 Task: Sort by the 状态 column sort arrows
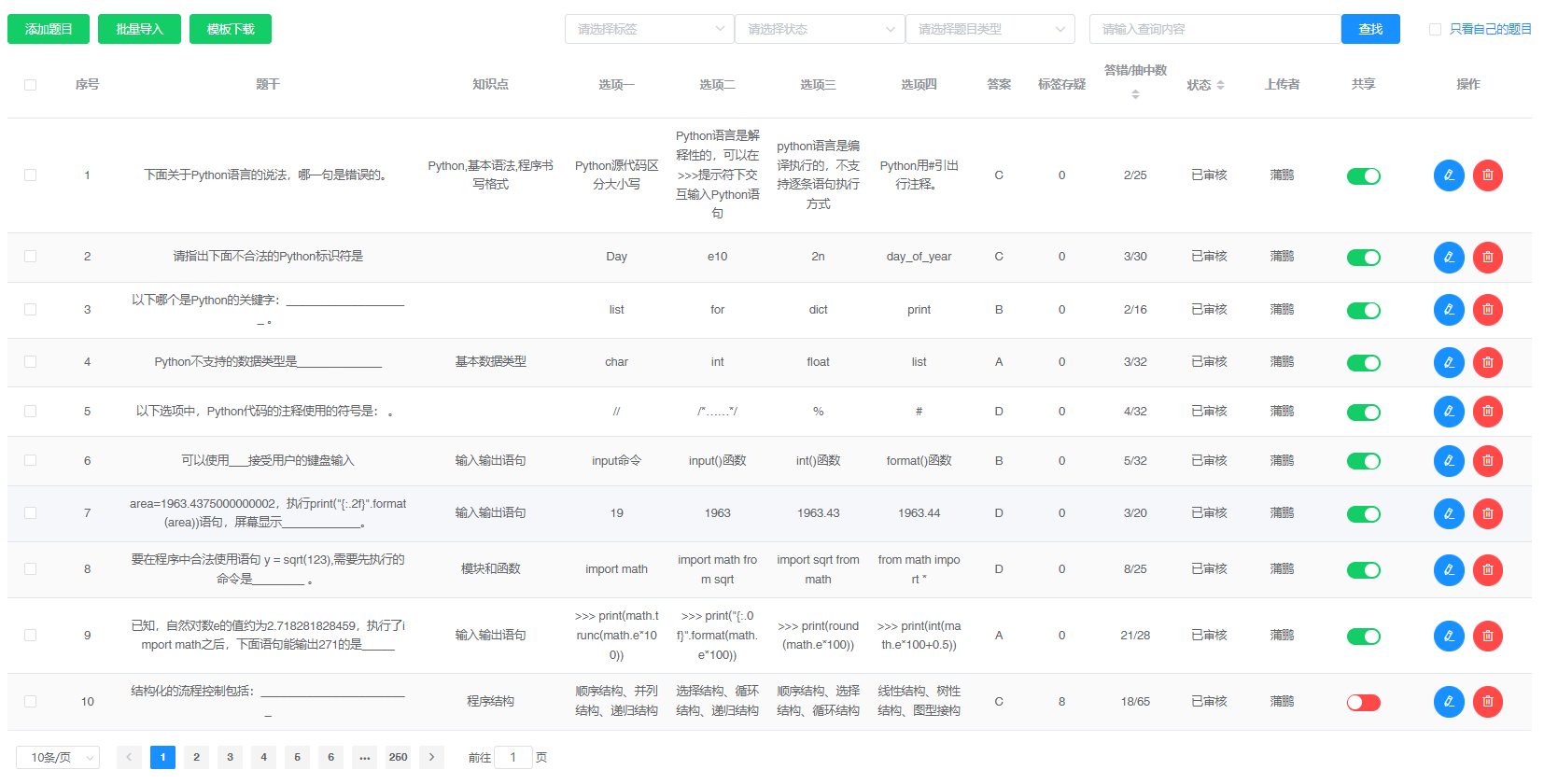click(1220, 85)
